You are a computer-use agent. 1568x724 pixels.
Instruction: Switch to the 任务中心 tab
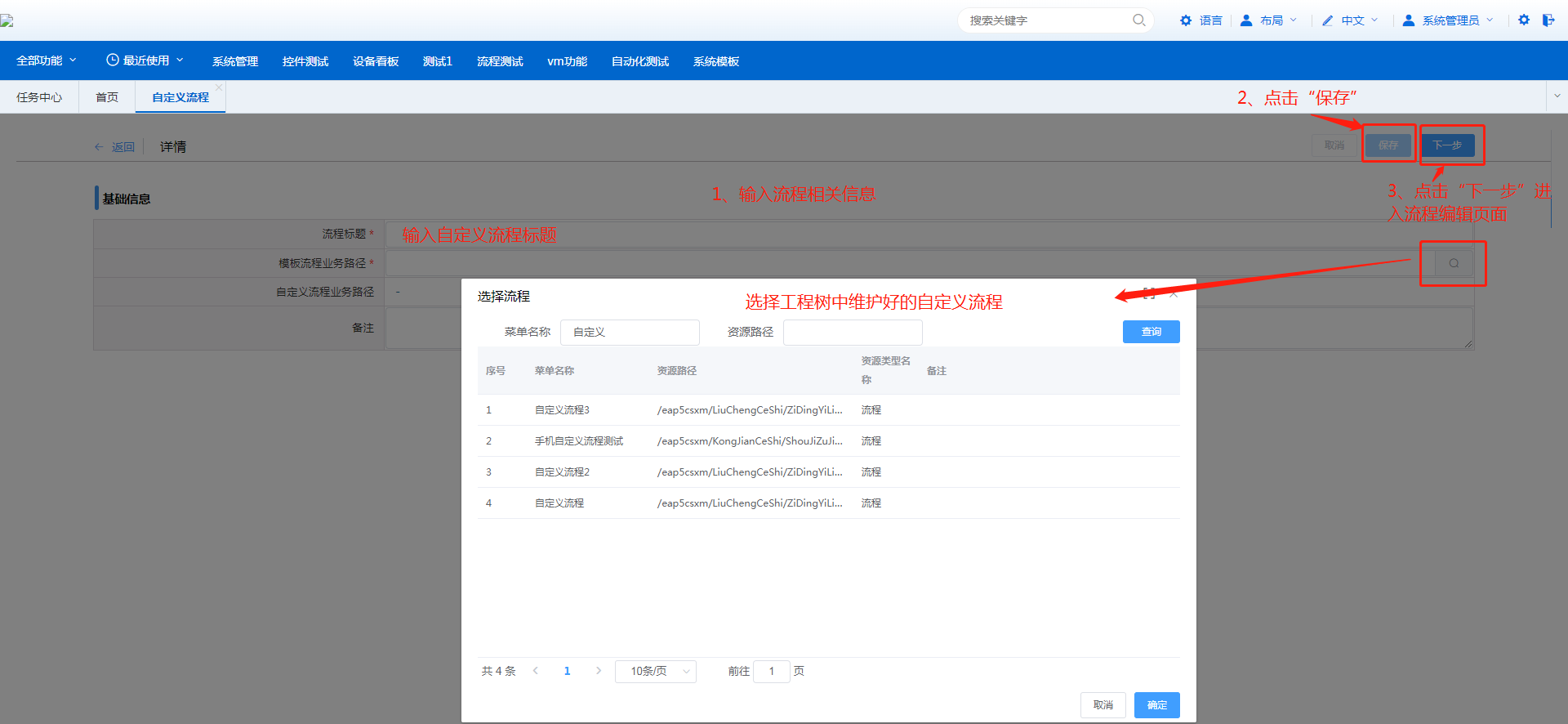[39, 97]
